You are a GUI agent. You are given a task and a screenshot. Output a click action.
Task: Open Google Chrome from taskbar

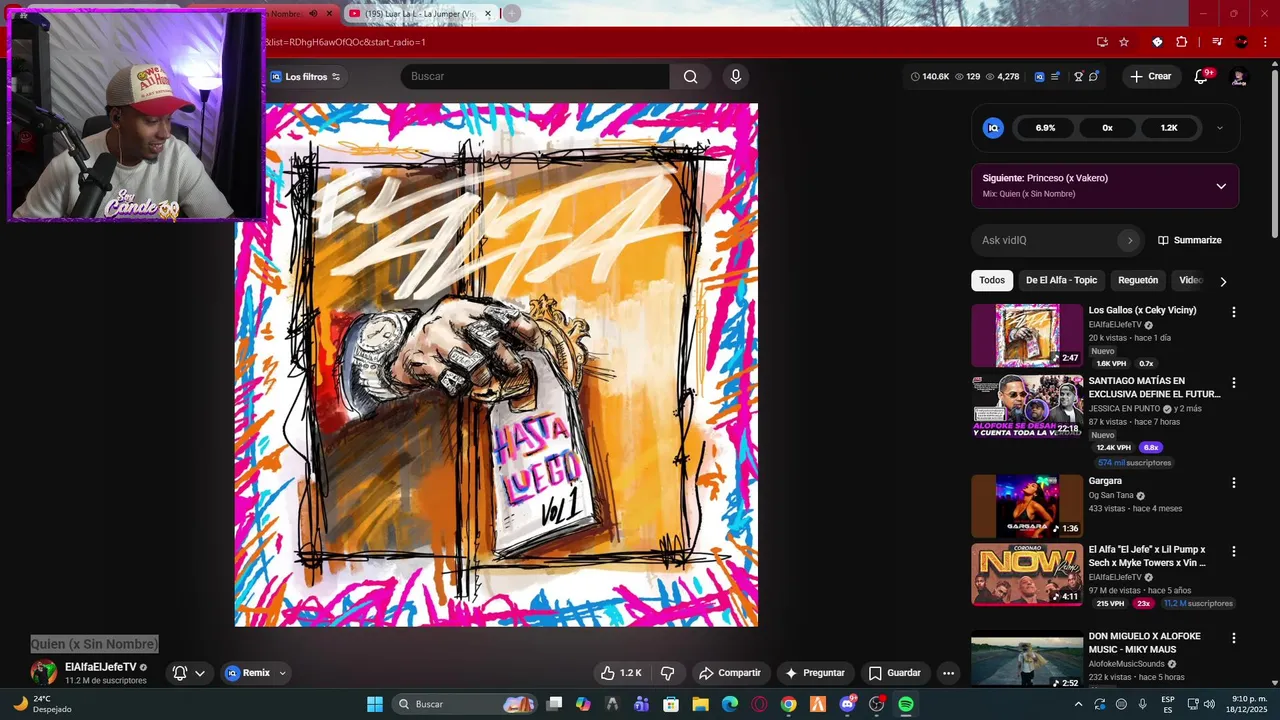click(789, 704)
